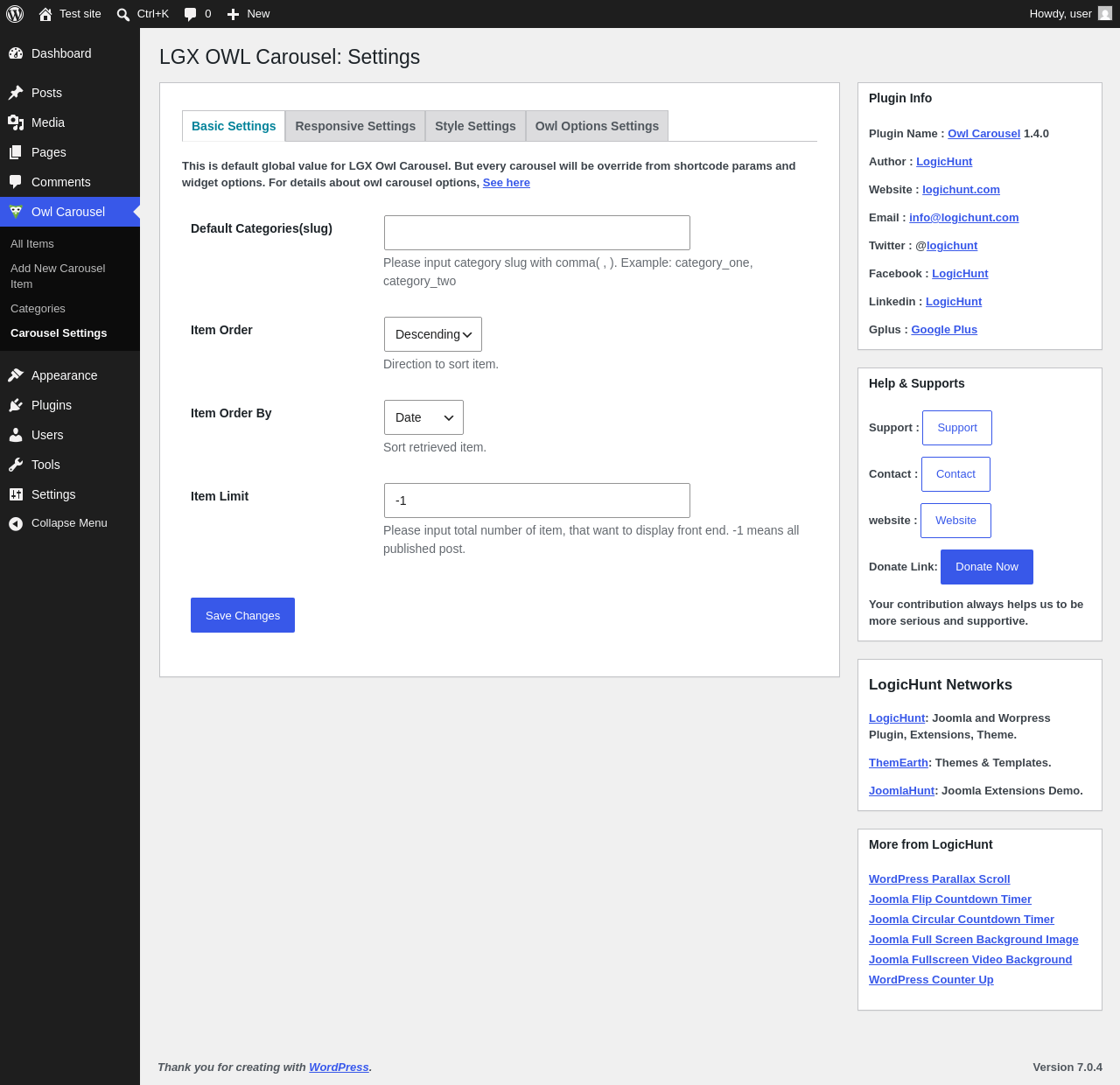Click the Media icon in sidebar
The image size is (1120, 1085).
16,122
